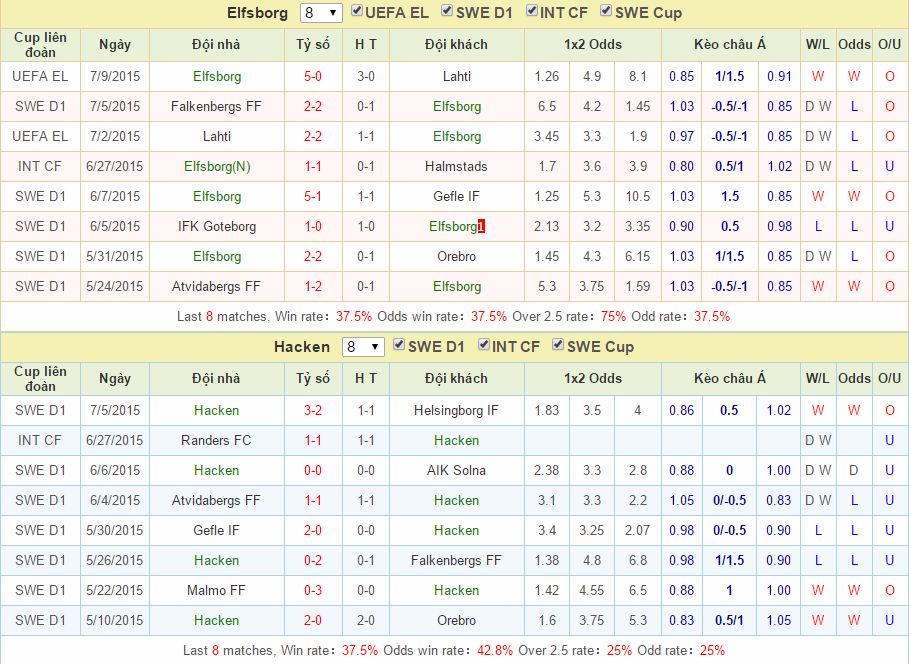Viewport: 909px width, 664px height.
Task: Select the Ngày header in Hacken table
Action: click(115, 379)
